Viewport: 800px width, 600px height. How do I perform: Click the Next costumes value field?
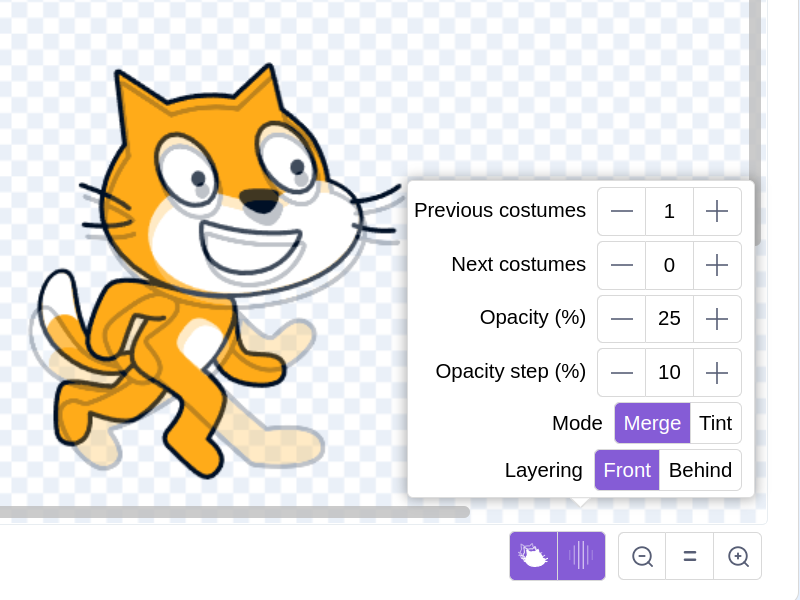(669, 265)
